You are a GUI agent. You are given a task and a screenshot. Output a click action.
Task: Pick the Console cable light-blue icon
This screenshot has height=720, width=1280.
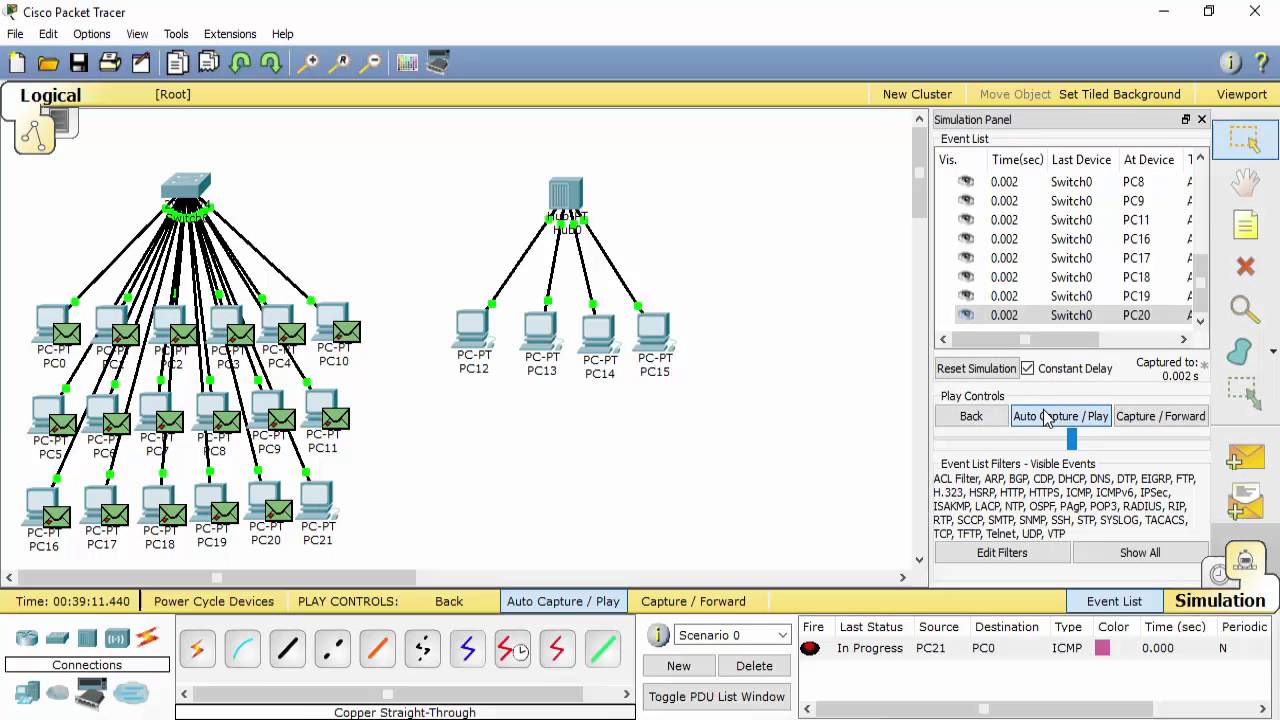[x=242, y=650]
